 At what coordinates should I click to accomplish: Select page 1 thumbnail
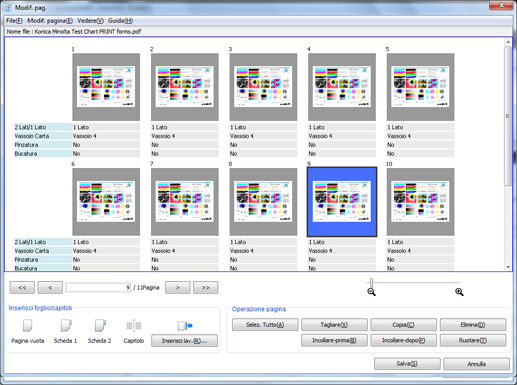[x=106, y=87]
